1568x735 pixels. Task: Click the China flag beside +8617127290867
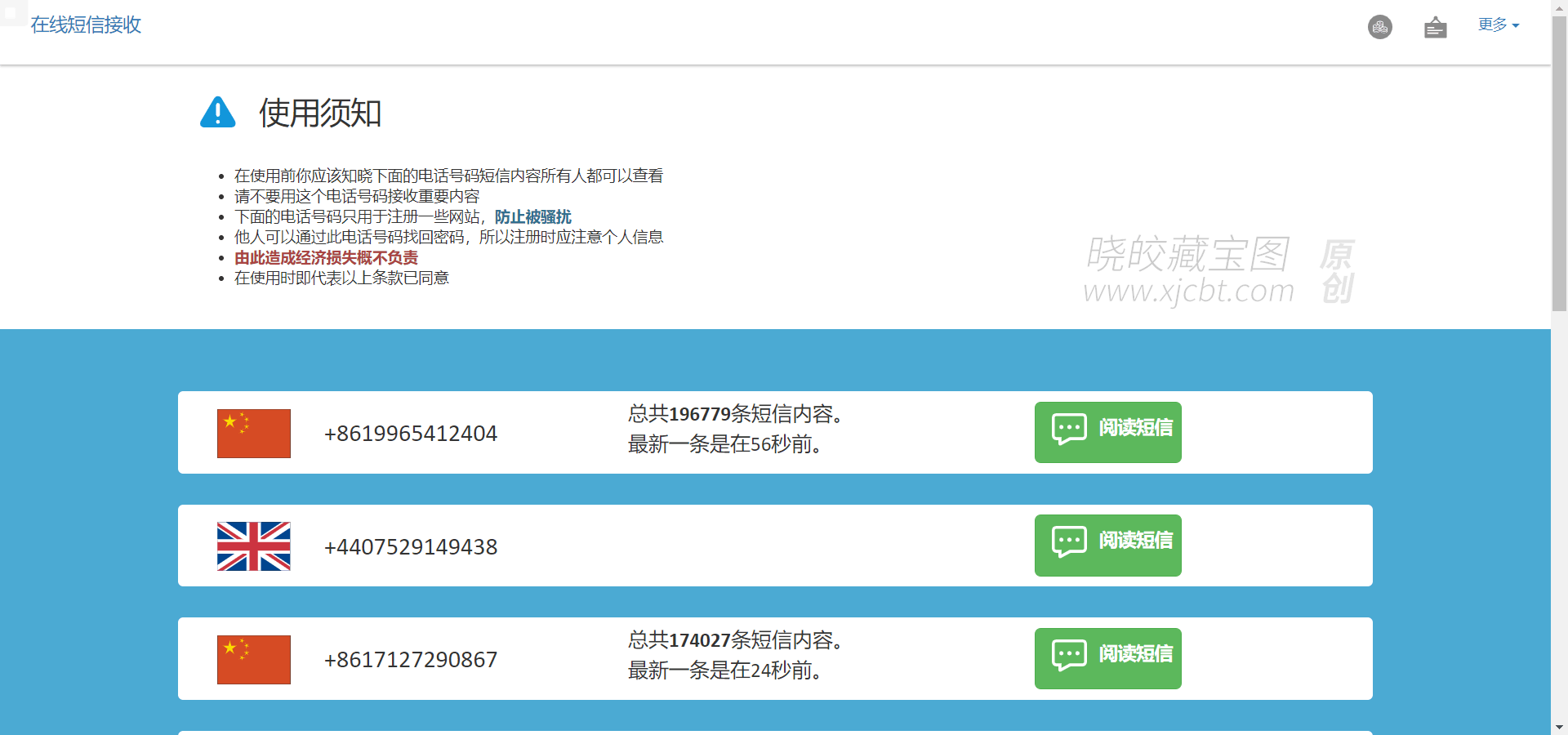point(254,659)
